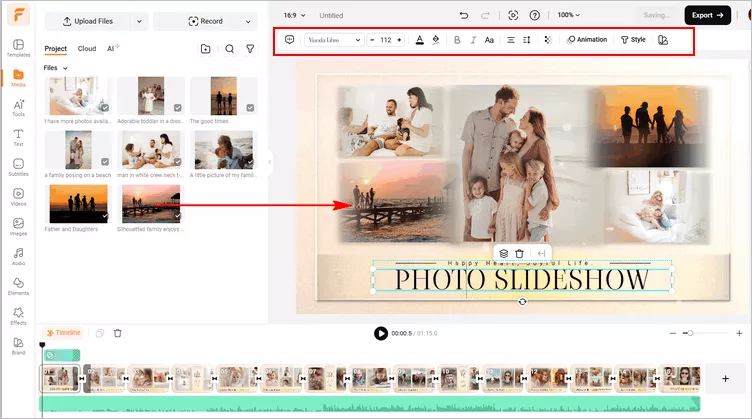The width and height of the screenshot is (752, 419).
Task: Click the filter files icon
Action: [x=250, y=49]
